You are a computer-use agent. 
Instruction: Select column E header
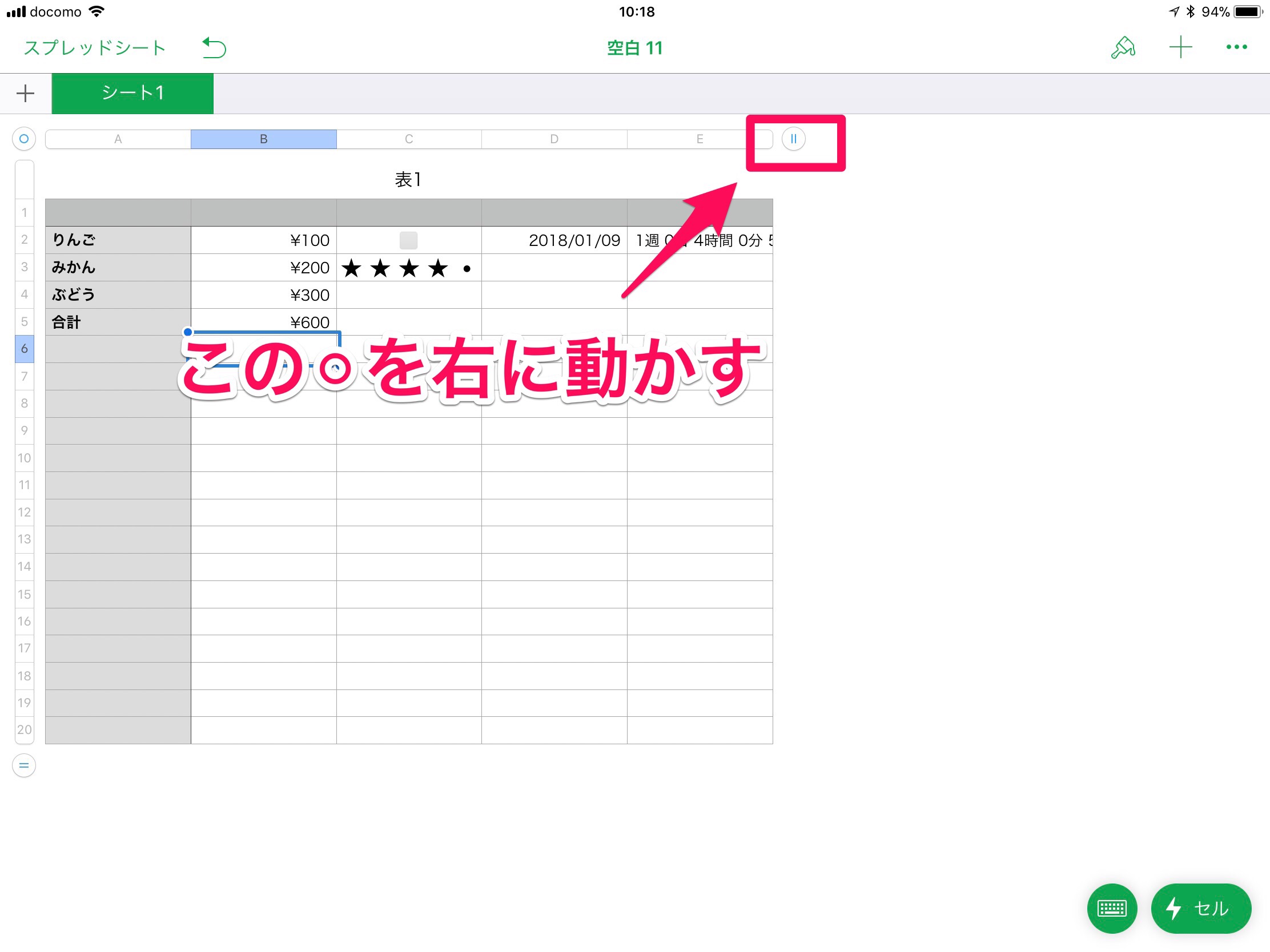(x=700, y=139)
